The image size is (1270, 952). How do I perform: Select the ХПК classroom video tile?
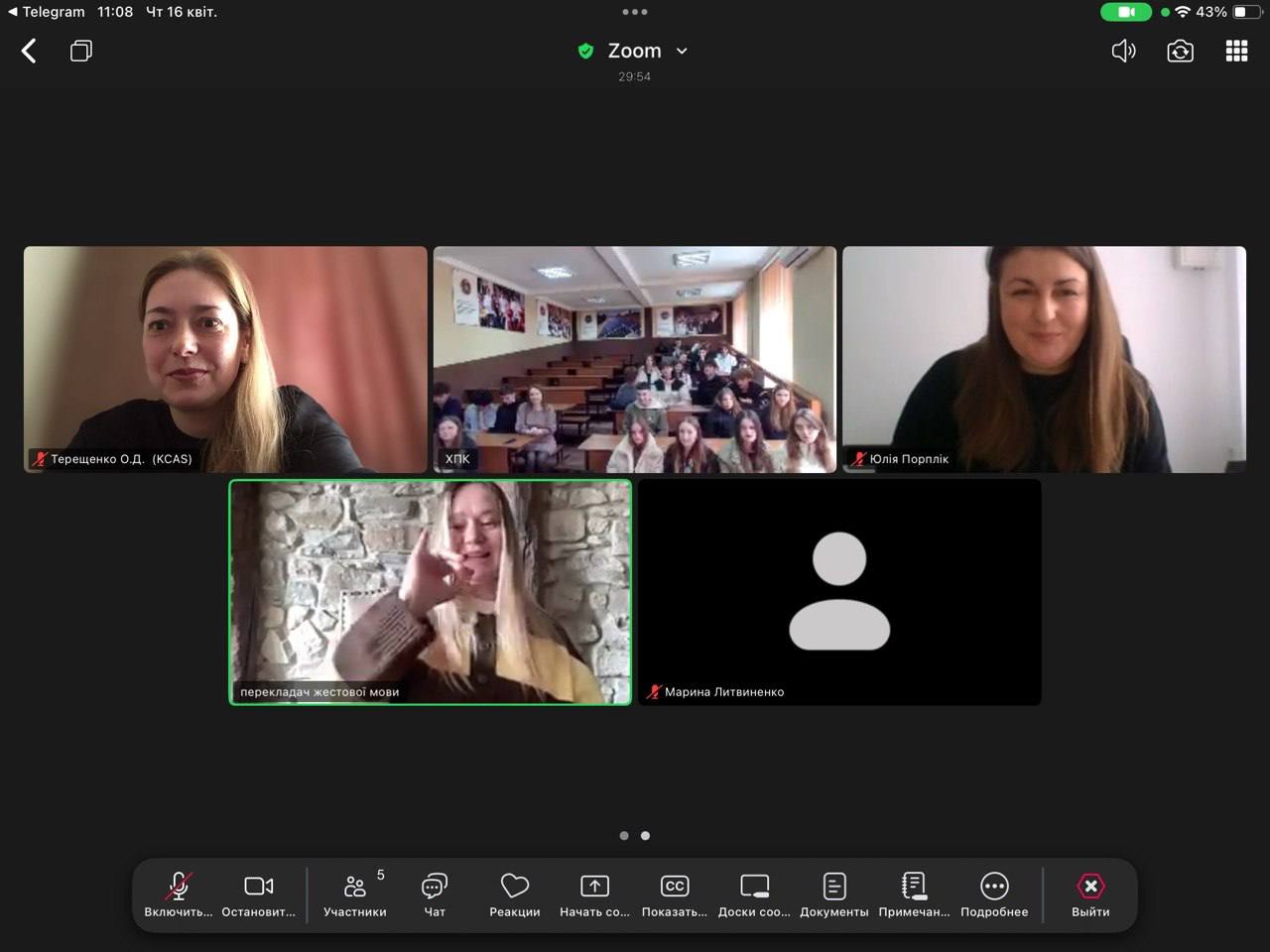[635, 359]
